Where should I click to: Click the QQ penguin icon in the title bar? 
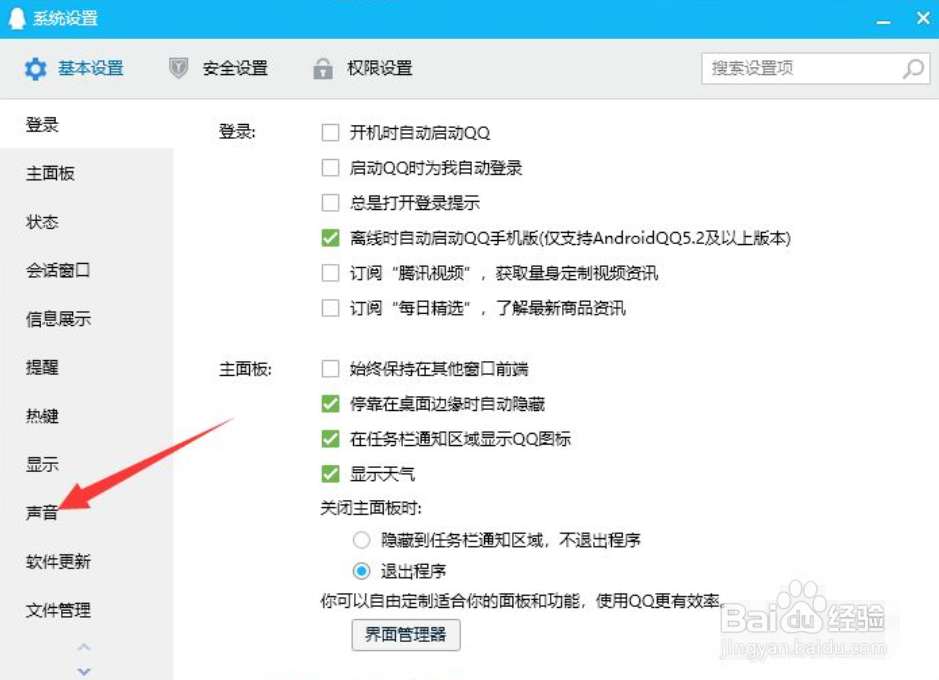click(18, 17)
